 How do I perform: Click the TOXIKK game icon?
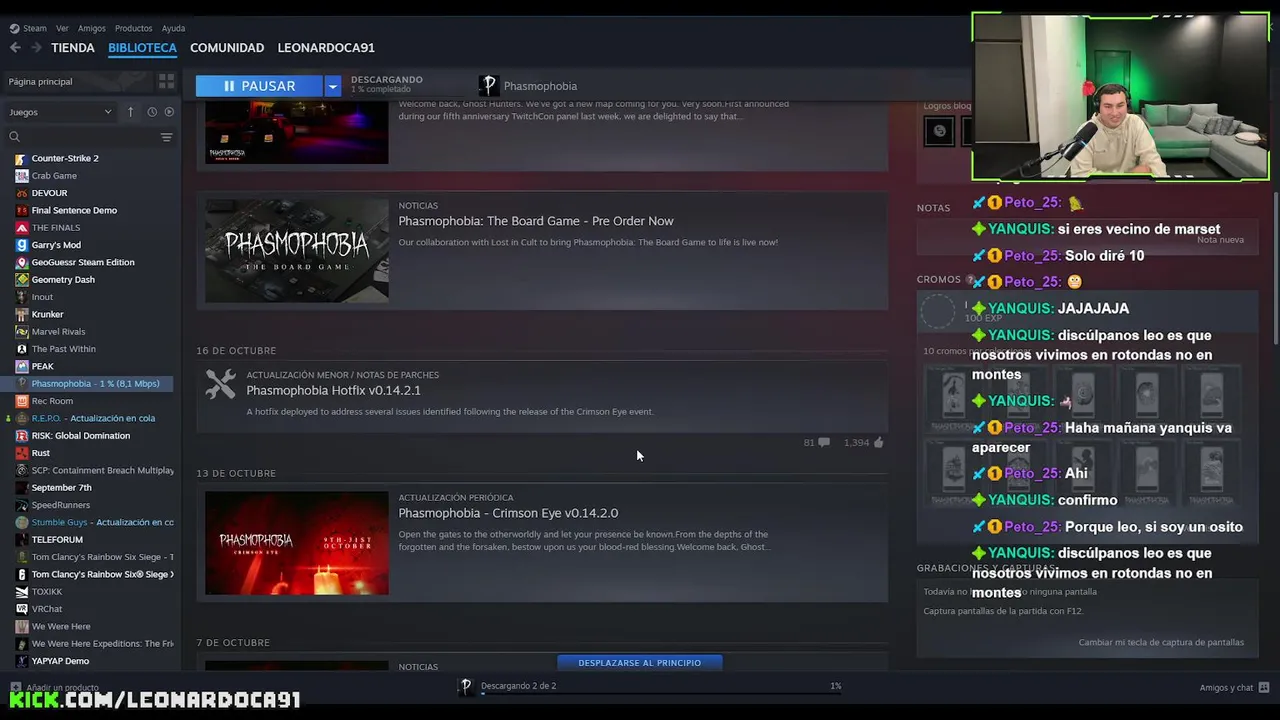[22, 591]
